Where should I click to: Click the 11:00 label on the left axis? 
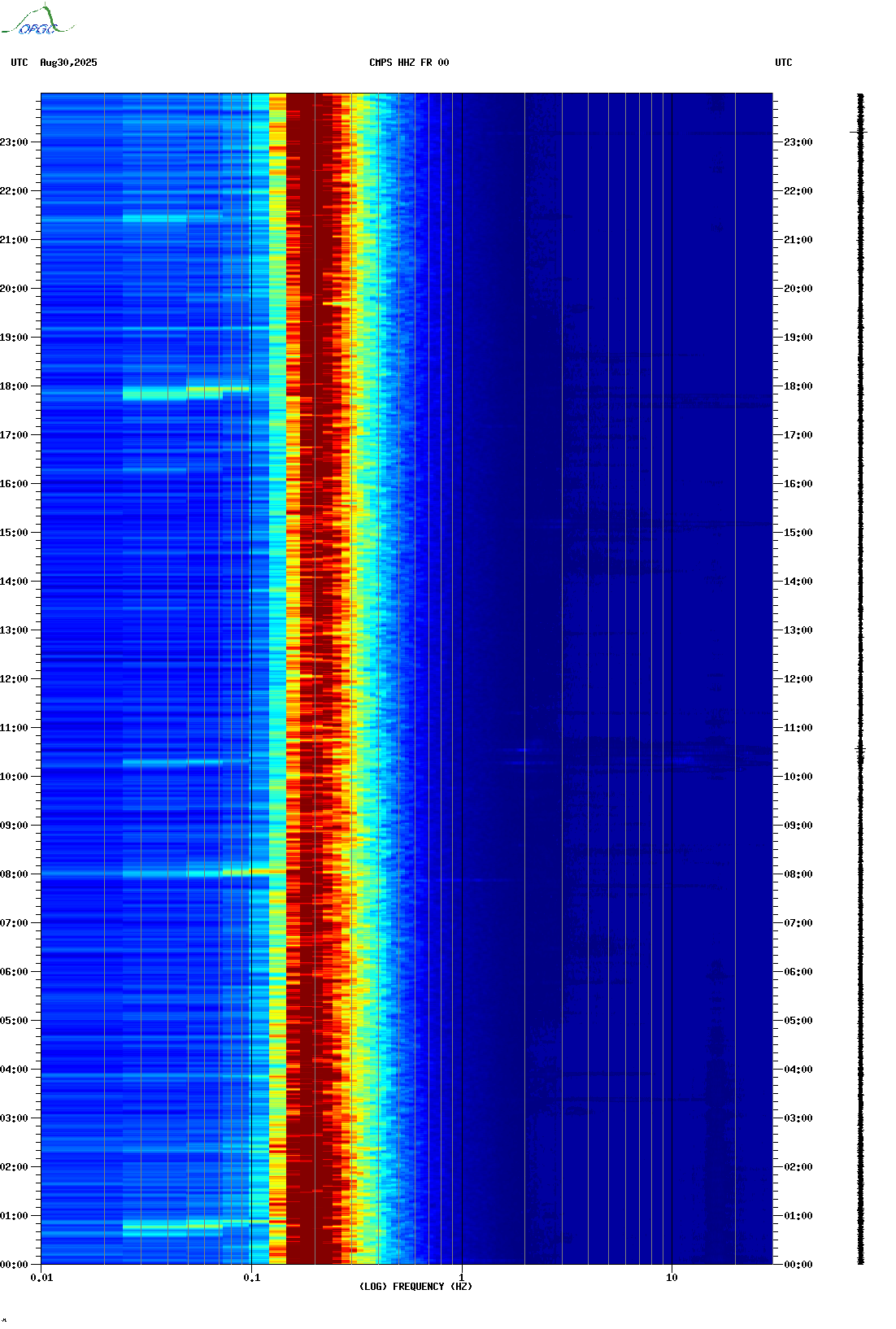(14, 728)
